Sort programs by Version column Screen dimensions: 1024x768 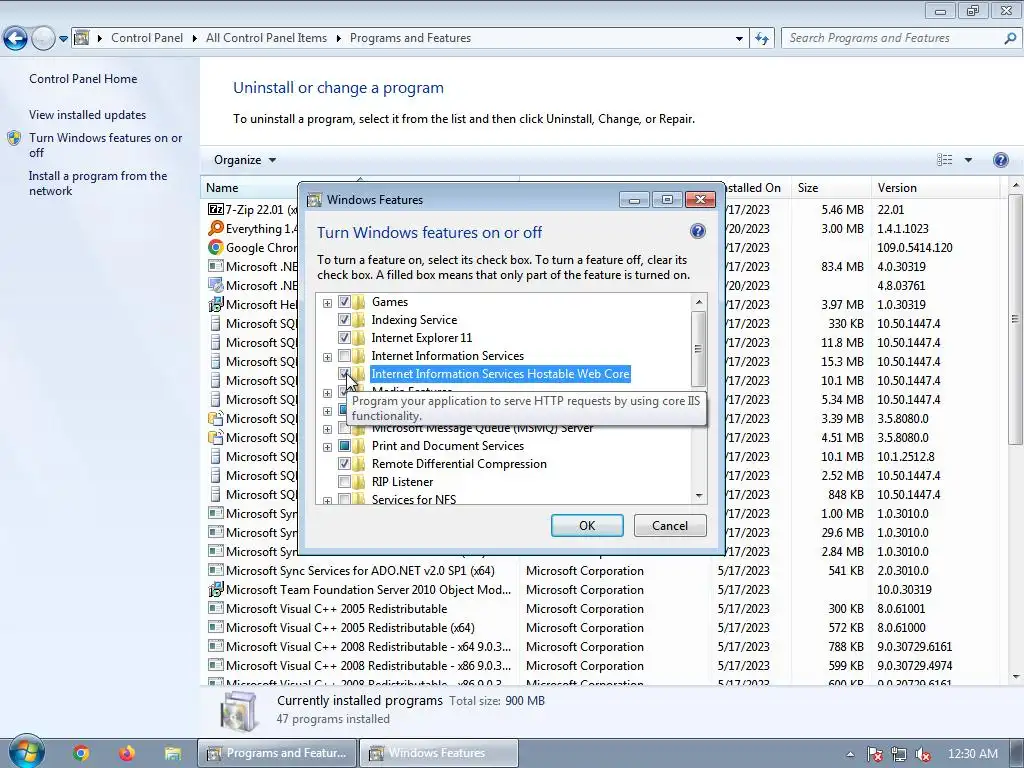935,187
